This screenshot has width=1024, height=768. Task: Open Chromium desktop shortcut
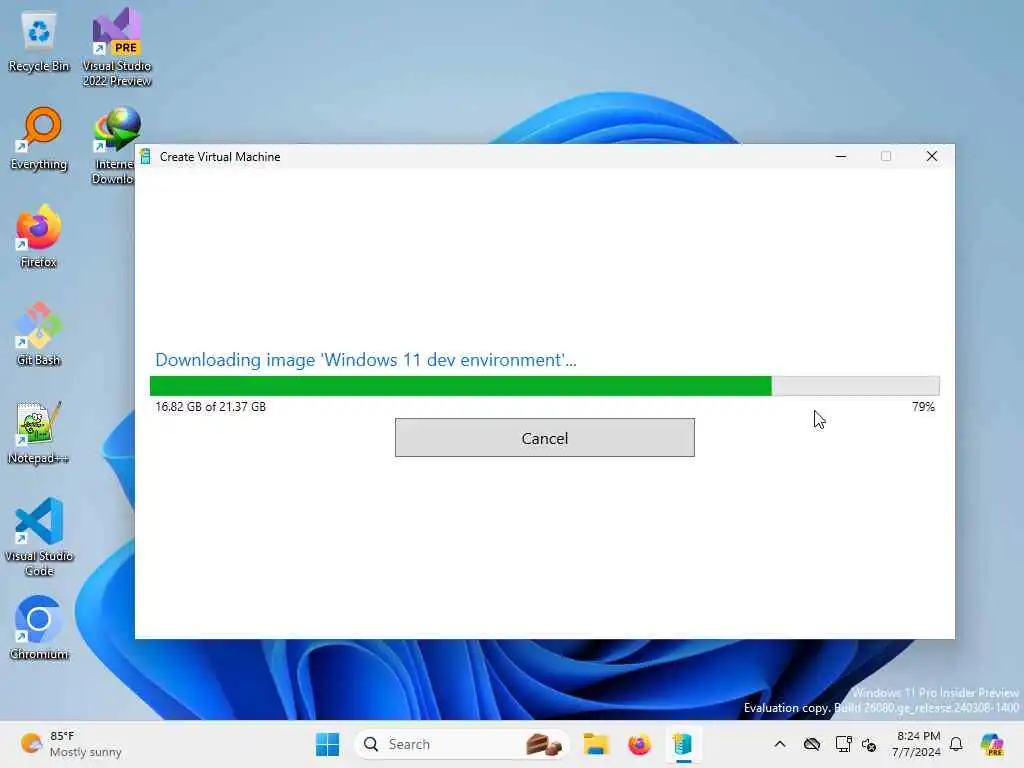(x=39, y=628)
